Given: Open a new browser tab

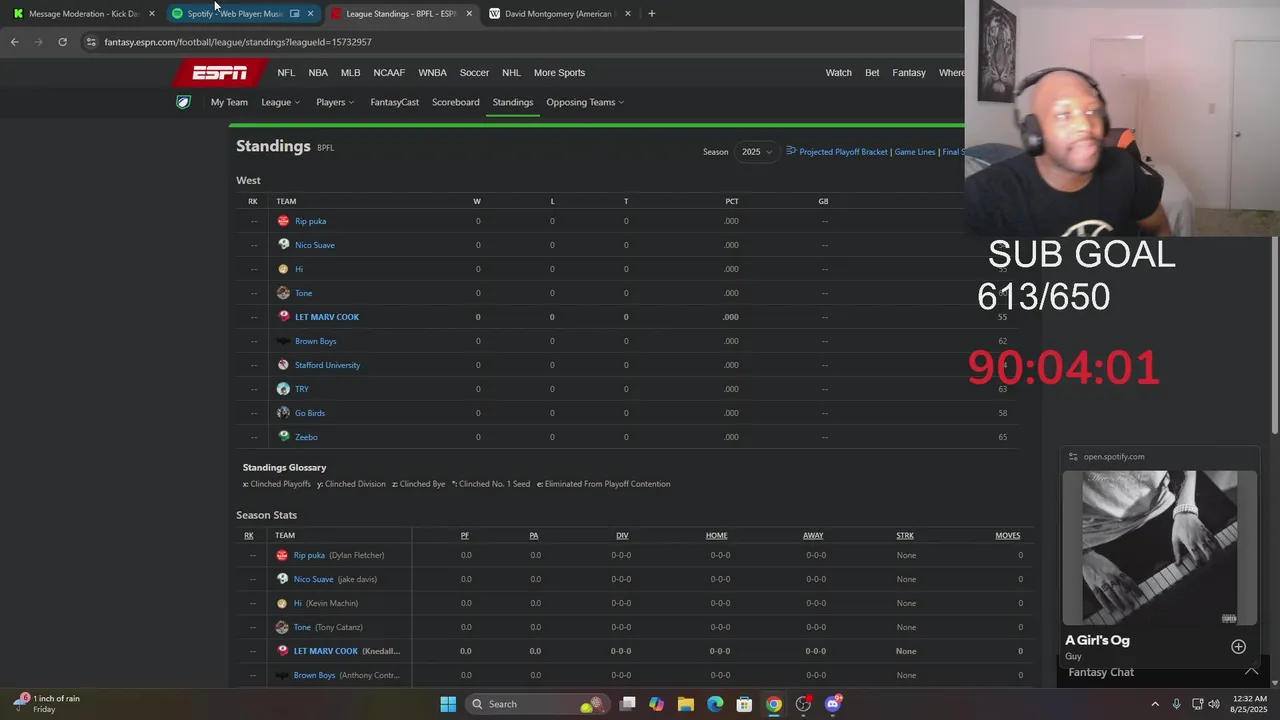Looking at the screenshot, I should [x=651, y=14].
